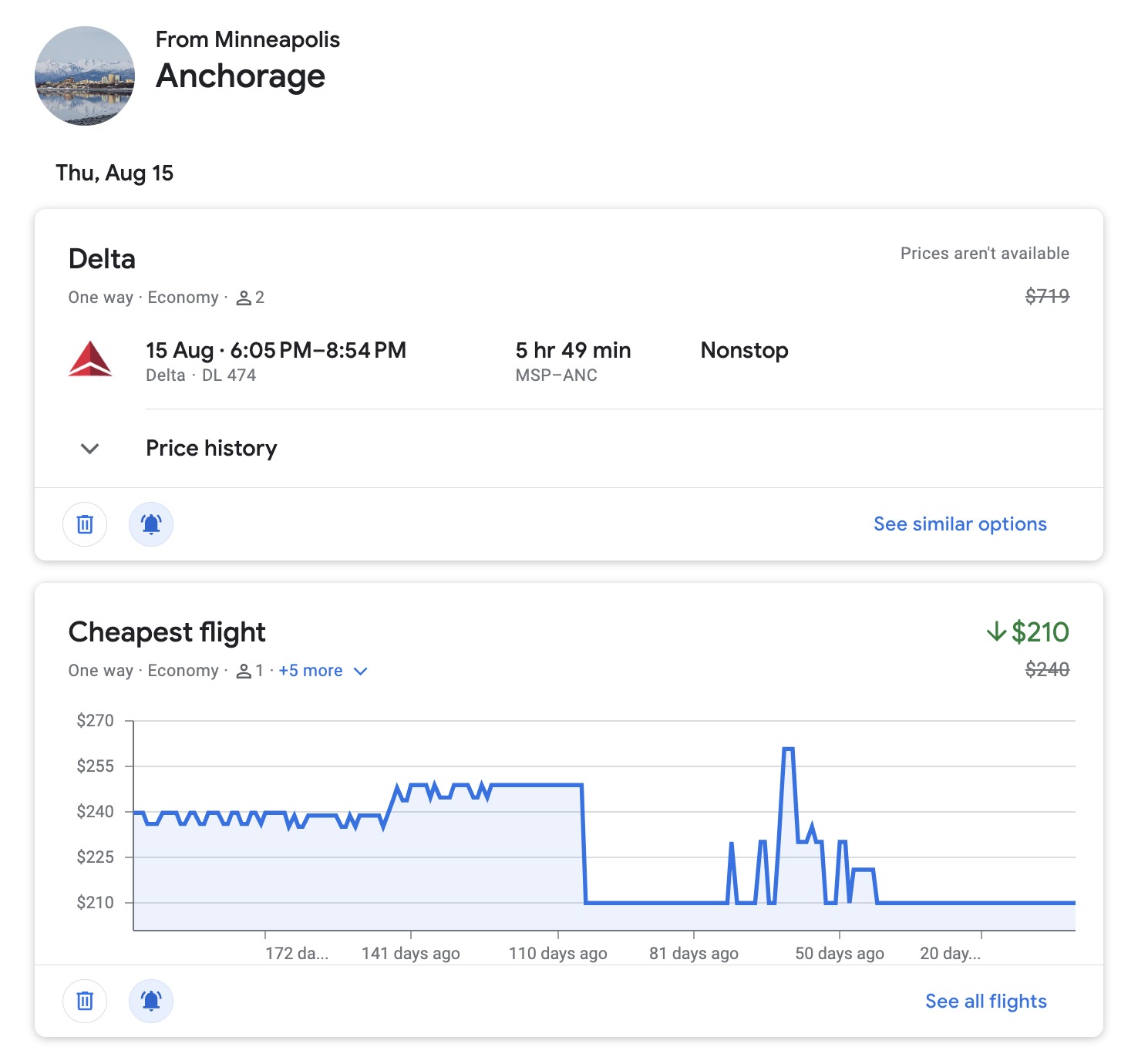Collapse the Price history chevron
The image size is (1138, 1064).
pyautogui.click(x=89, y=448)
